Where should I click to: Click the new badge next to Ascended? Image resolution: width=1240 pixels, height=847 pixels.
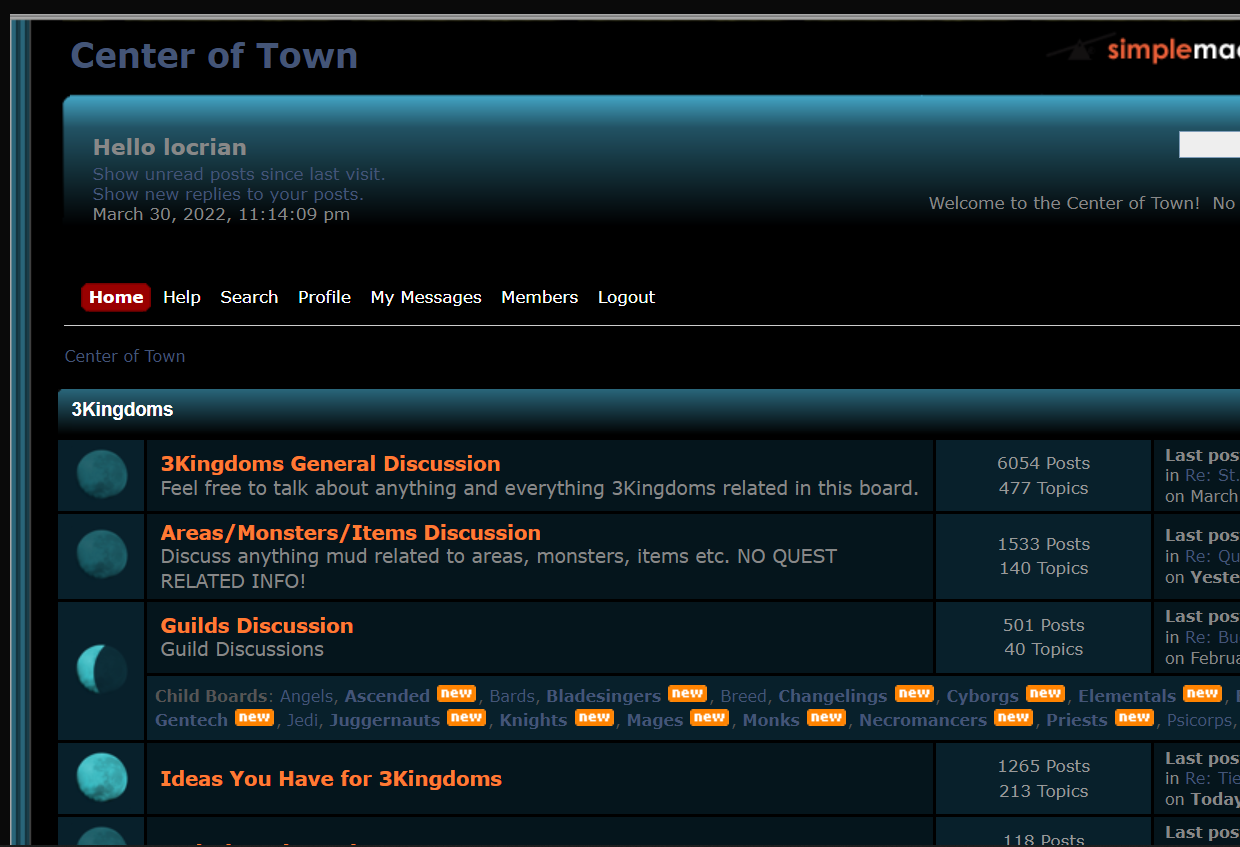(457, 694)
